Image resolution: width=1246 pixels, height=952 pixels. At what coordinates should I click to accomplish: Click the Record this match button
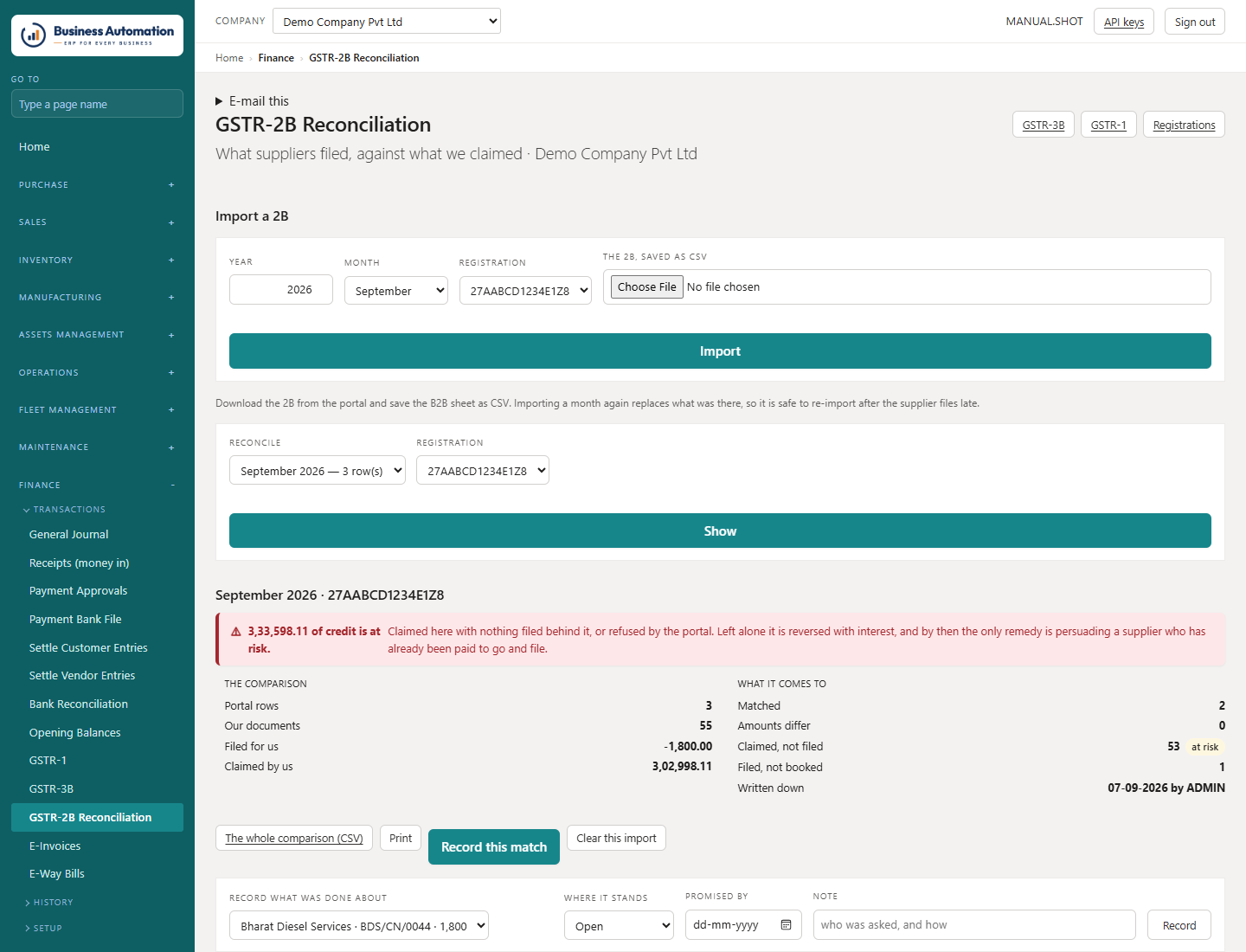click(x=494, y=846)
